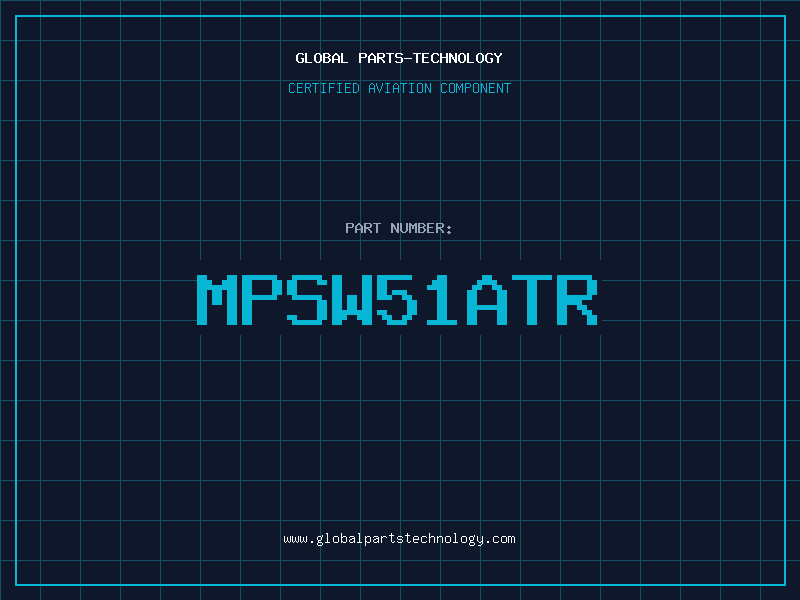Click the GLOBAL PARTS-TECHNOLOGY heading
The image size is (800, 600).
[x=399, y=58]
